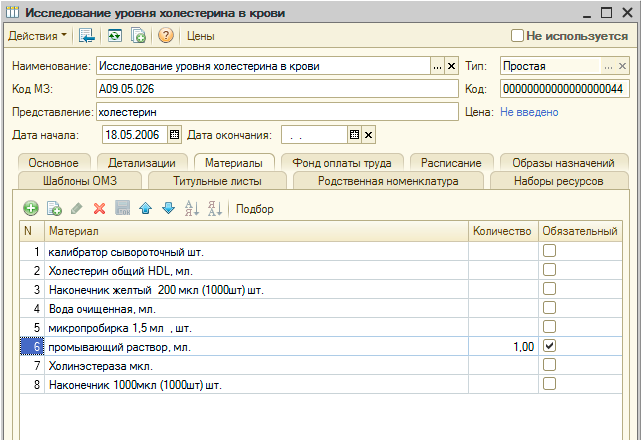The width and height of the screenshot is (641, 440).
Task: Click the Не введено price link
Action: [x=529, y=112]
